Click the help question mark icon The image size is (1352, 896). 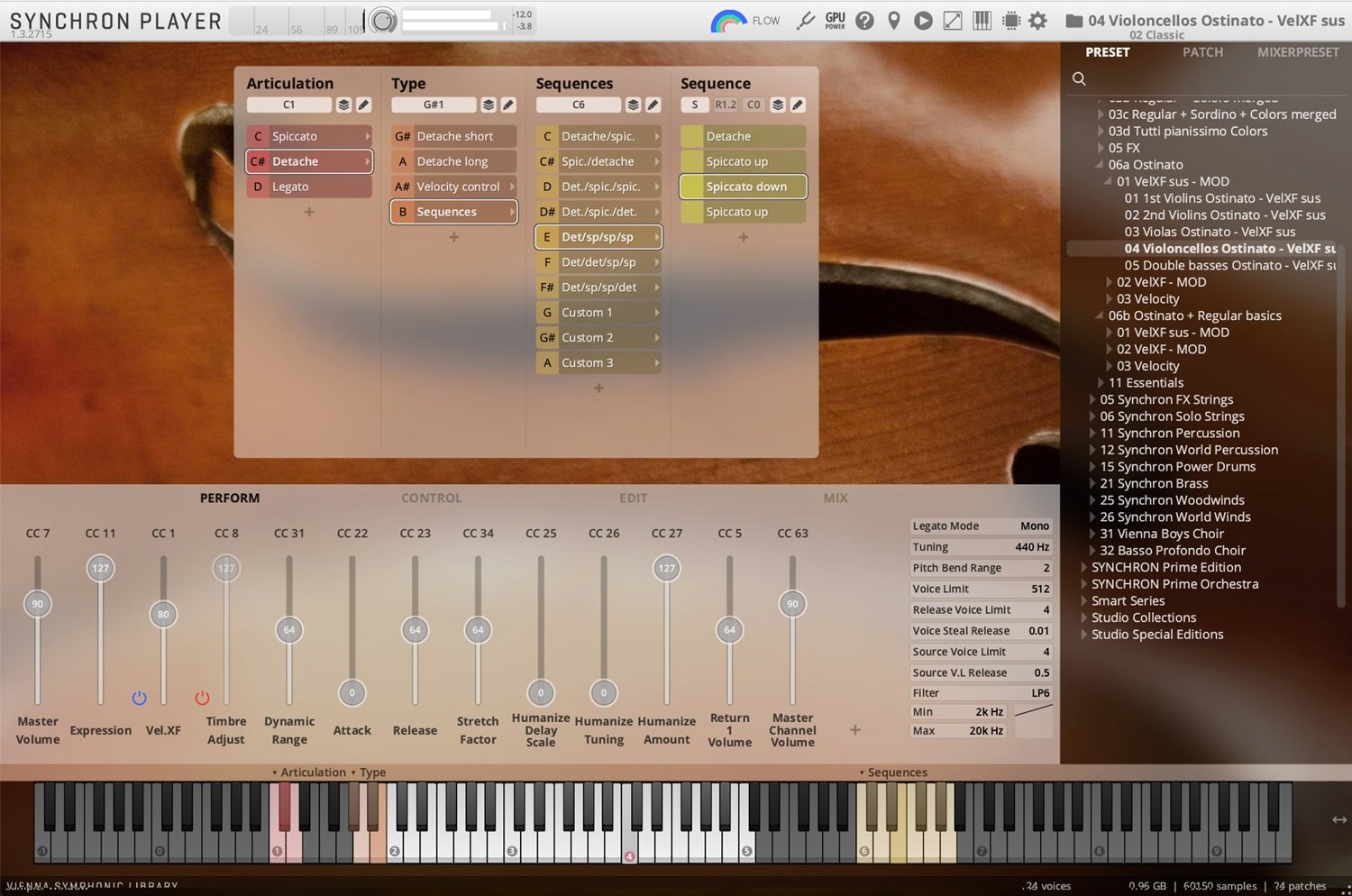pos(863,20)
